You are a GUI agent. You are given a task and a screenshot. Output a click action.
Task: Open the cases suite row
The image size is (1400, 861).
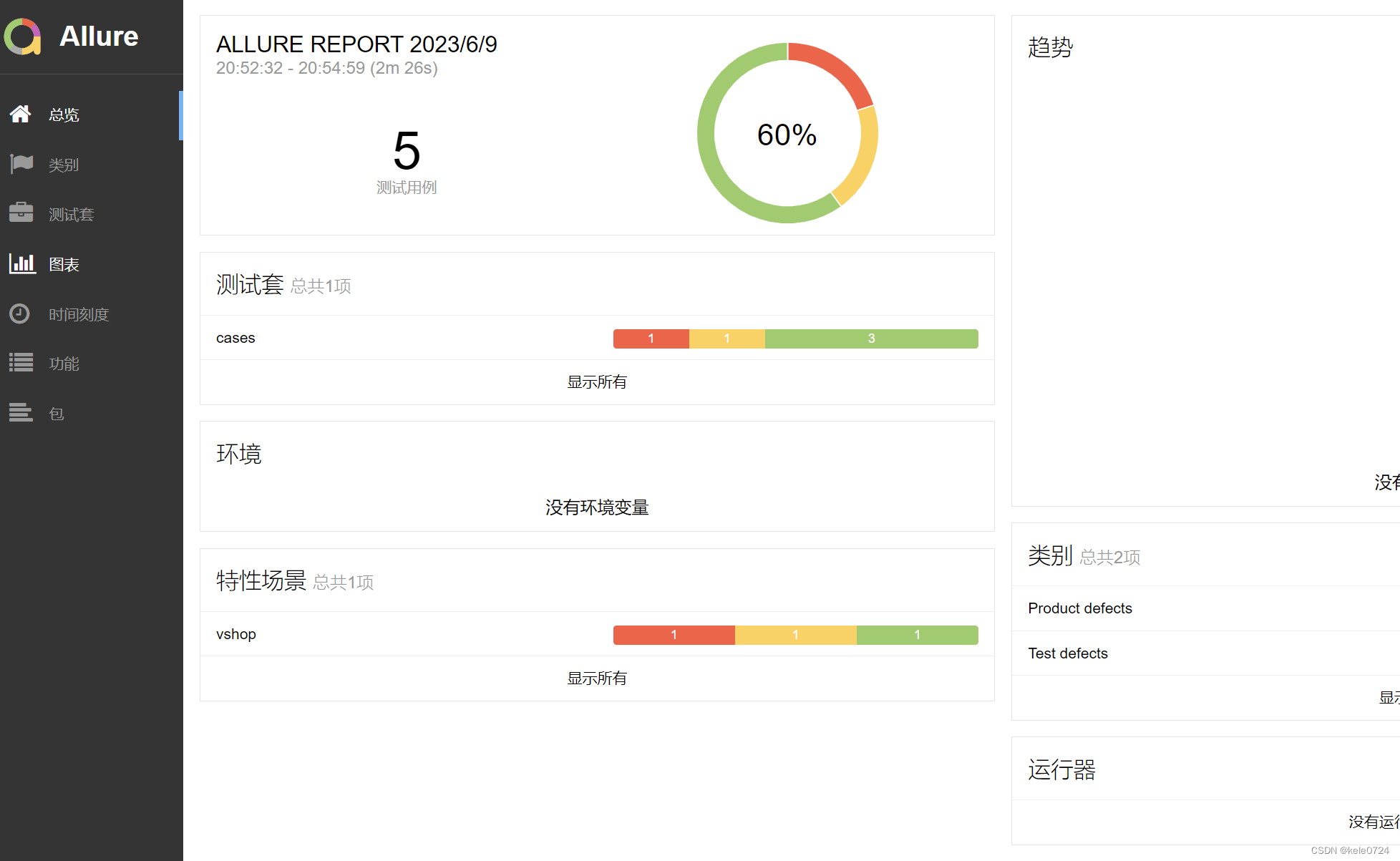pyautogui.click(x=235, y=338)
